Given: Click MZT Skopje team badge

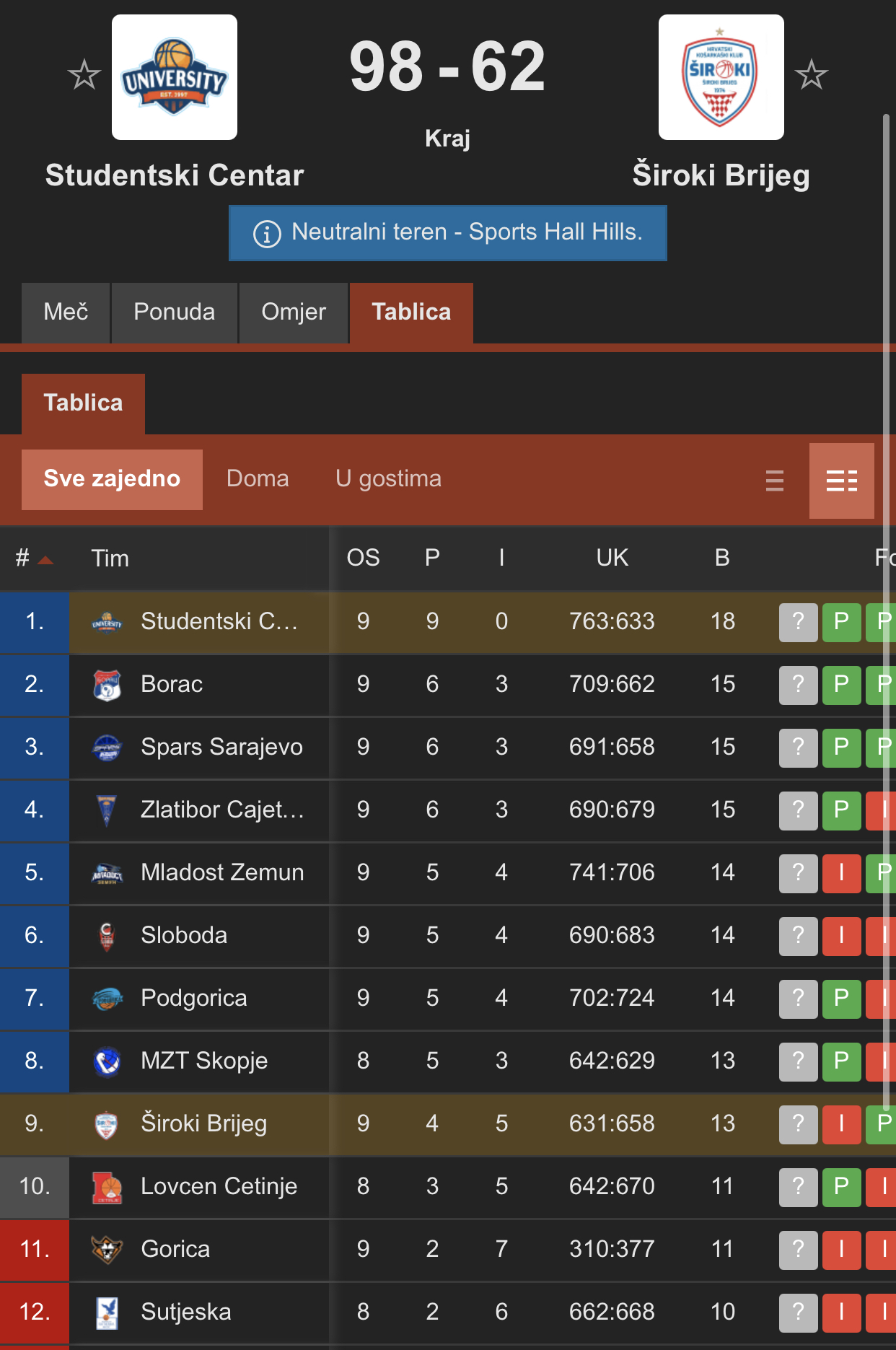Looking at the screenshot, I should point(107,1061).
